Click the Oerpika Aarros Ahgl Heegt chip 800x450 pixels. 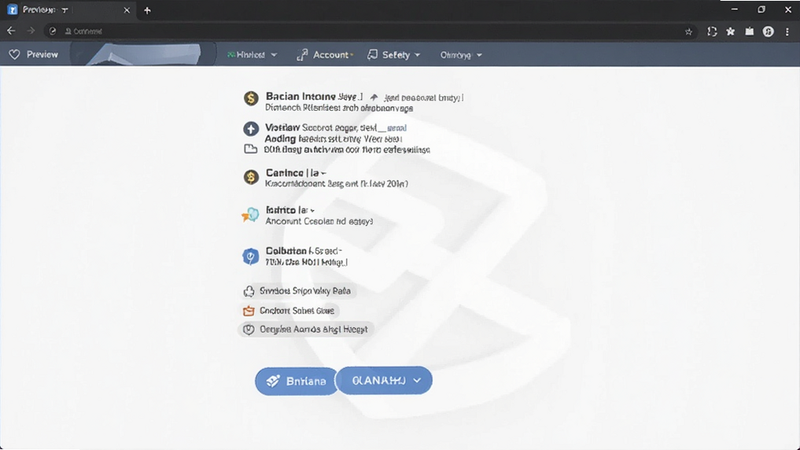tap(306, 330)
